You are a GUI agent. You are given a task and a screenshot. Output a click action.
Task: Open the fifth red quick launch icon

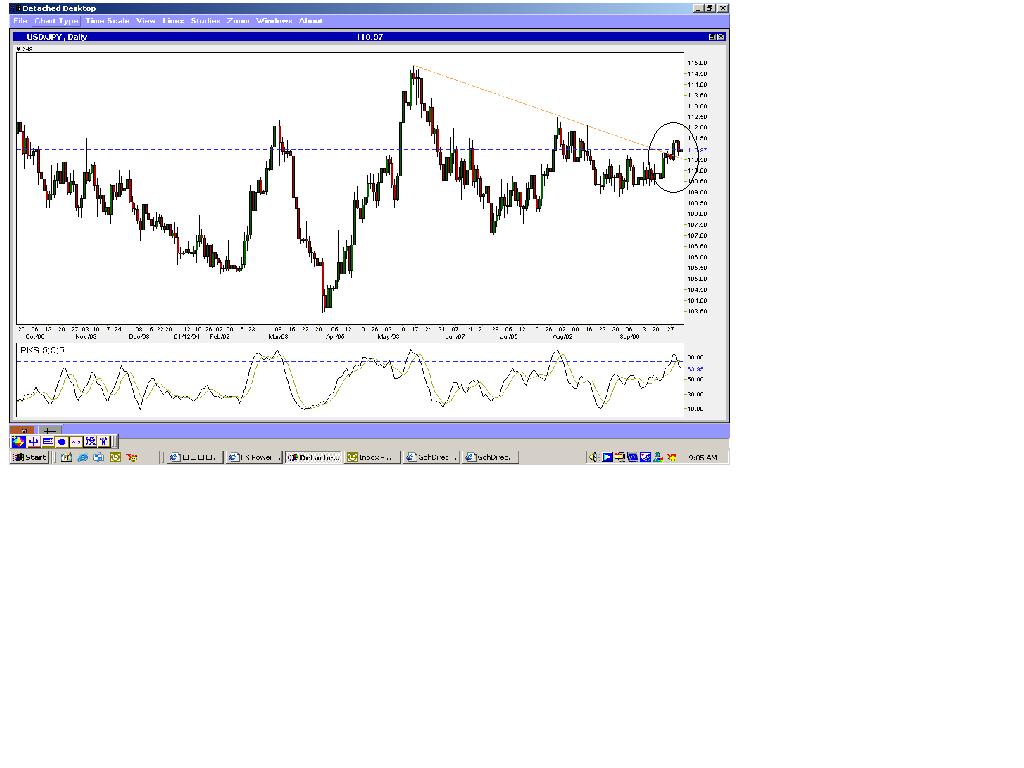tap(132, 457)
